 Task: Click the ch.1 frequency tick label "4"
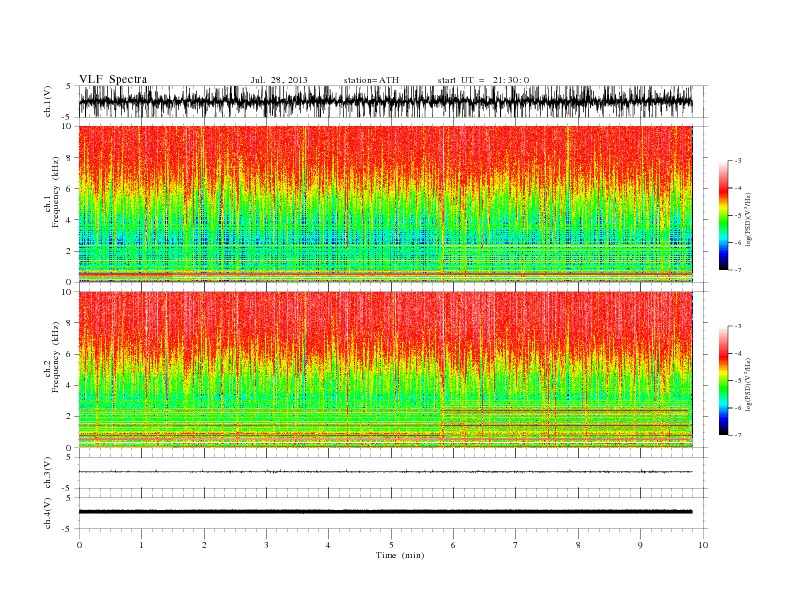coord(69,220)
